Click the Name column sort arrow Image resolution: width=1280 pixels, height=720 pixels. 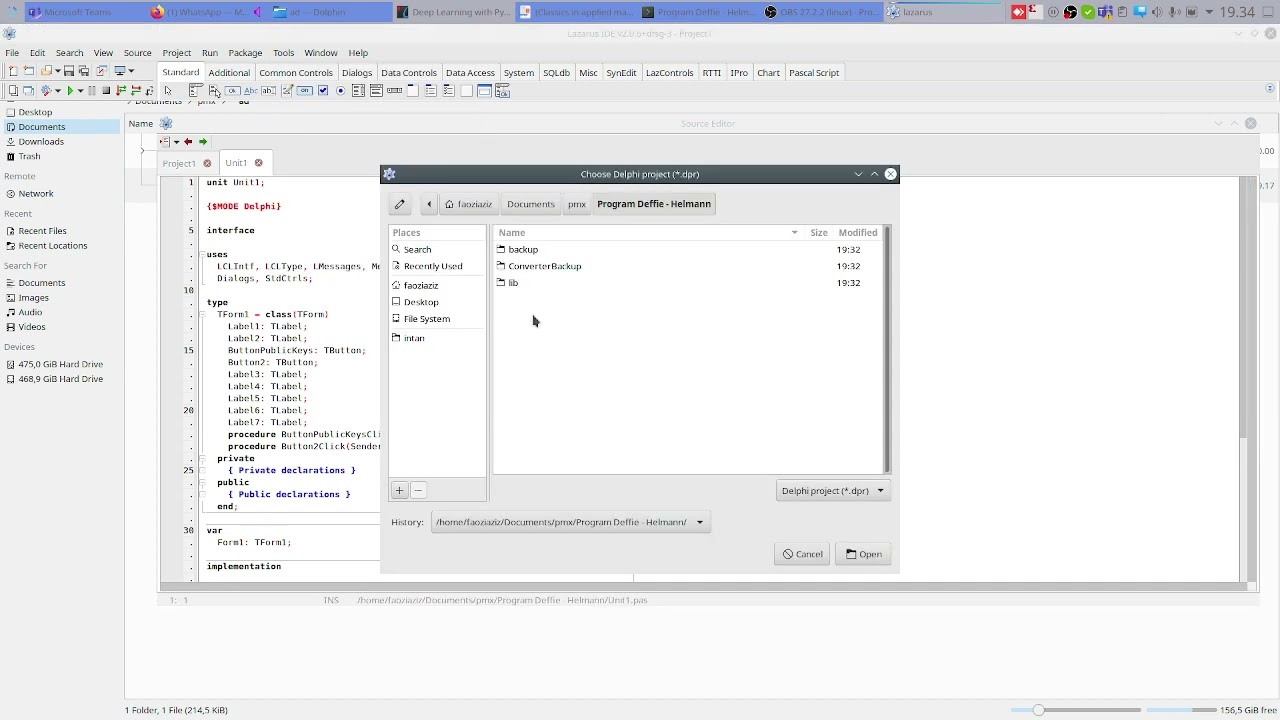pyautogui.click(x=795, y=233)
